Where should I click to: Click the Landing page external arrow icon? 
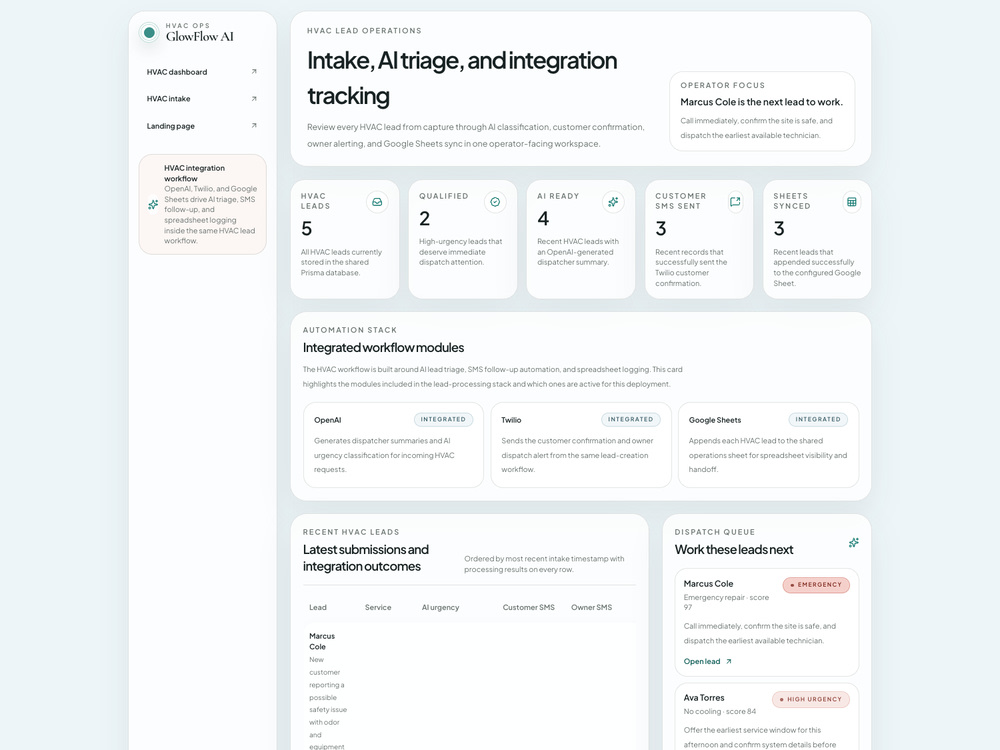[254, 125]
